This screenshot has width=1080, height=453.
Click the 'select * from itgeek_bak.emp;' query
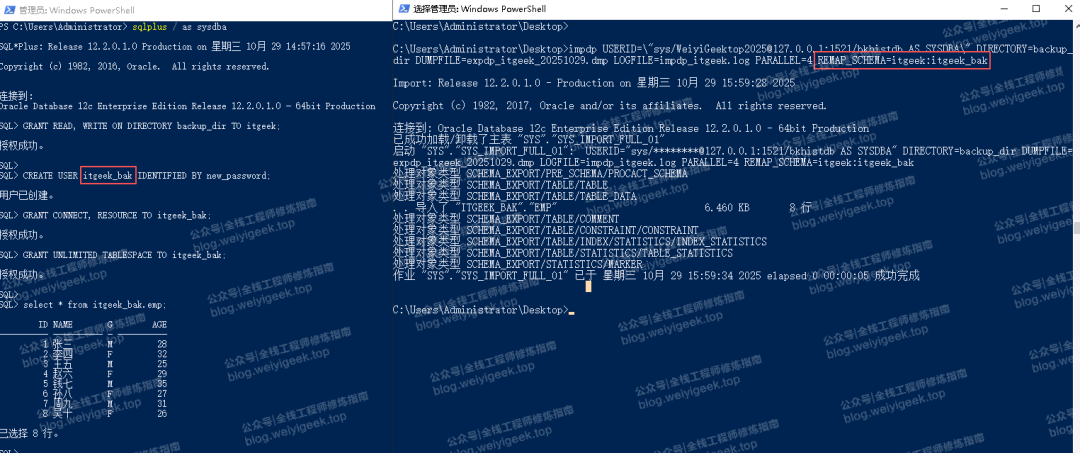(x=94, y=304)
